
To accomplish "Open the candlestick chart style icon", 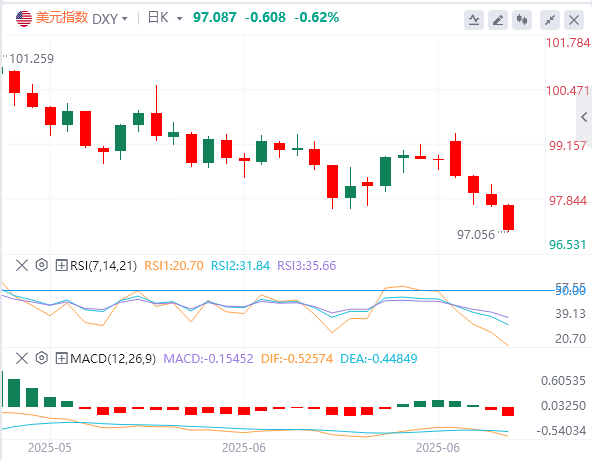I will pos(522,20).
